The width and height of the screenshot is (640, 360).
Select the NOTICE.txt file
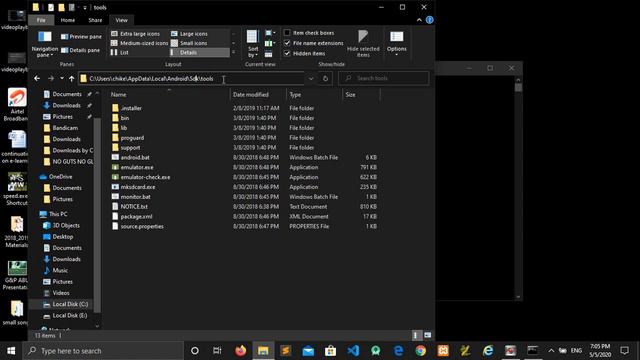[x=129, y=207]
